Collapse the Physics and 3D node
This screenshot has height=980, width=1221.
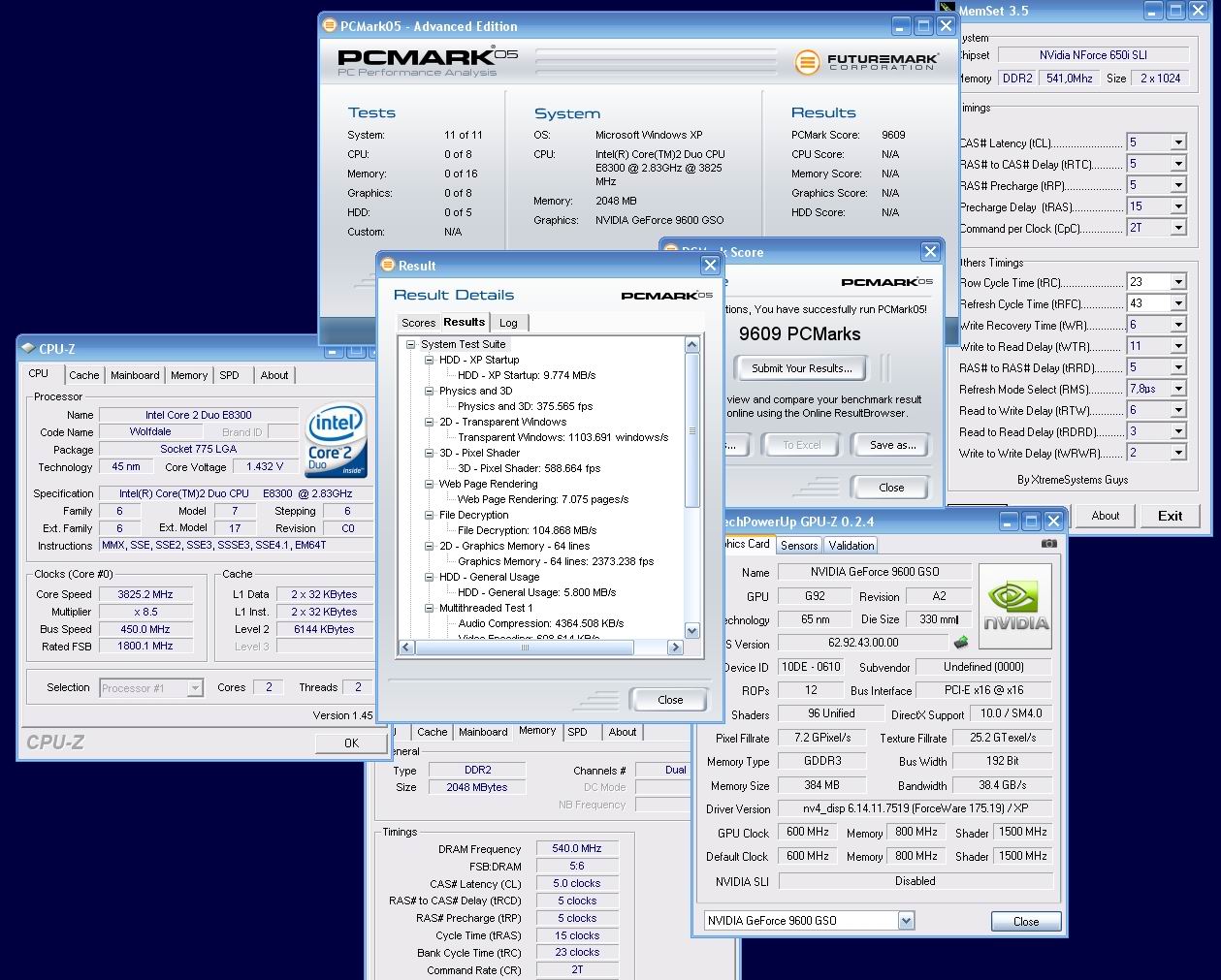pyautogui.click(x=430, y=391)
